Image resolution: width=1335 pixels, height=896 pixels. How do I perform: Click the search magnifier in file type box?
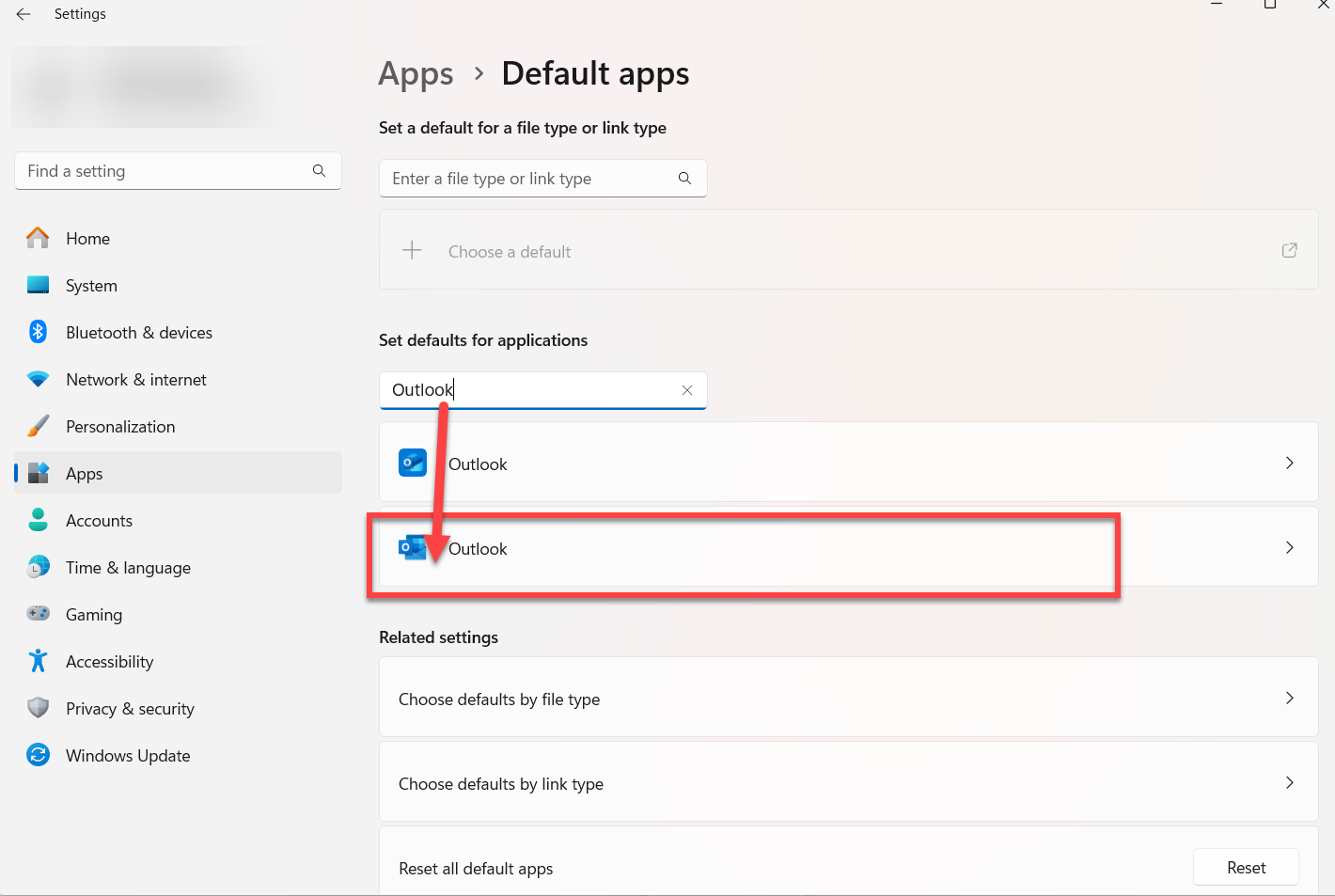pos(684,178)
